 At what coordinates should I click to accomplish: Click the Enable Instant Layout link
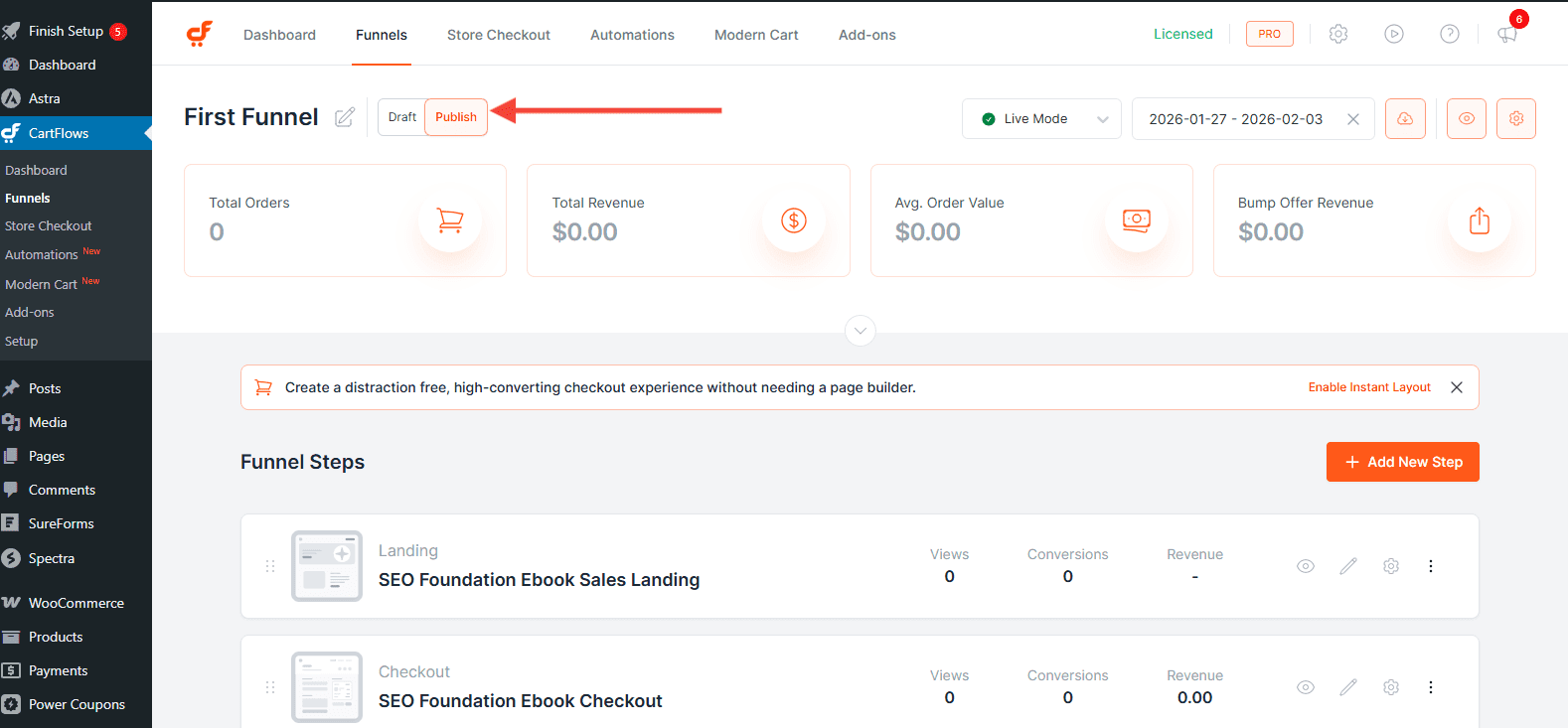pyautogui.click(x=1369, y=387)
